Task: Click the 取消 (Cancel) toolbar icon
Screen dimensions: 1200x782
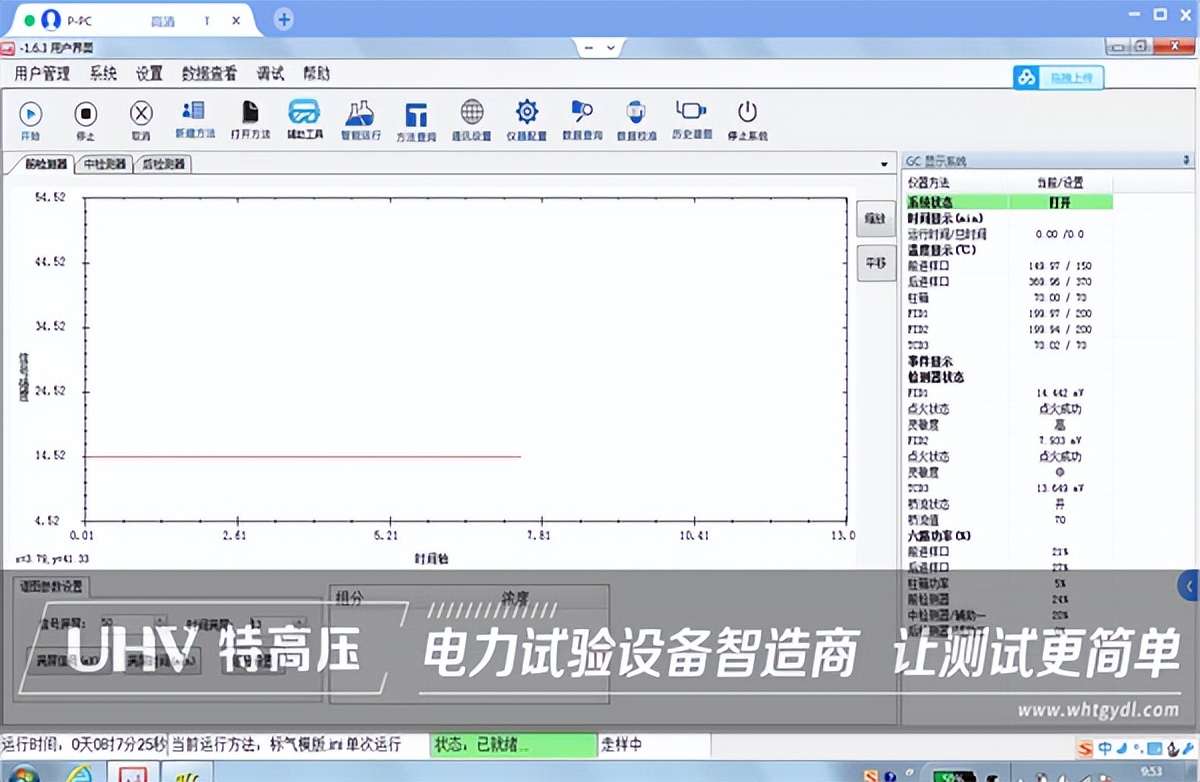Action: (x=141, y=115)
